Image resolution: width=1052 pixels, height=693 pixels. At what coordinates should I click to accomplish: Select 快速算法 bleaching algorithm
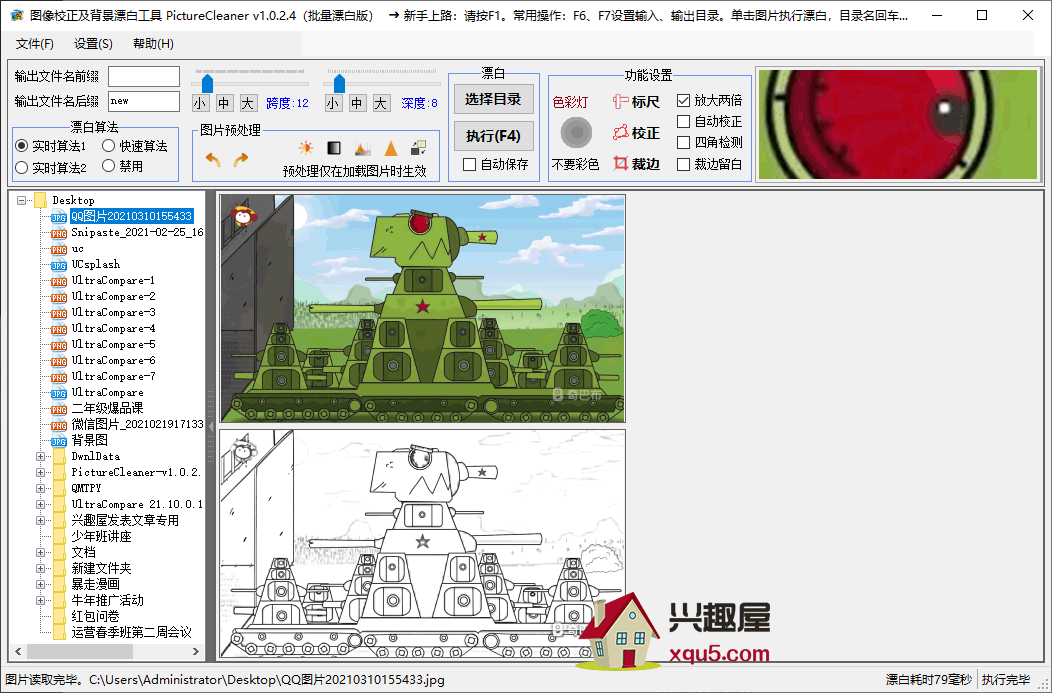pos(135,146)
